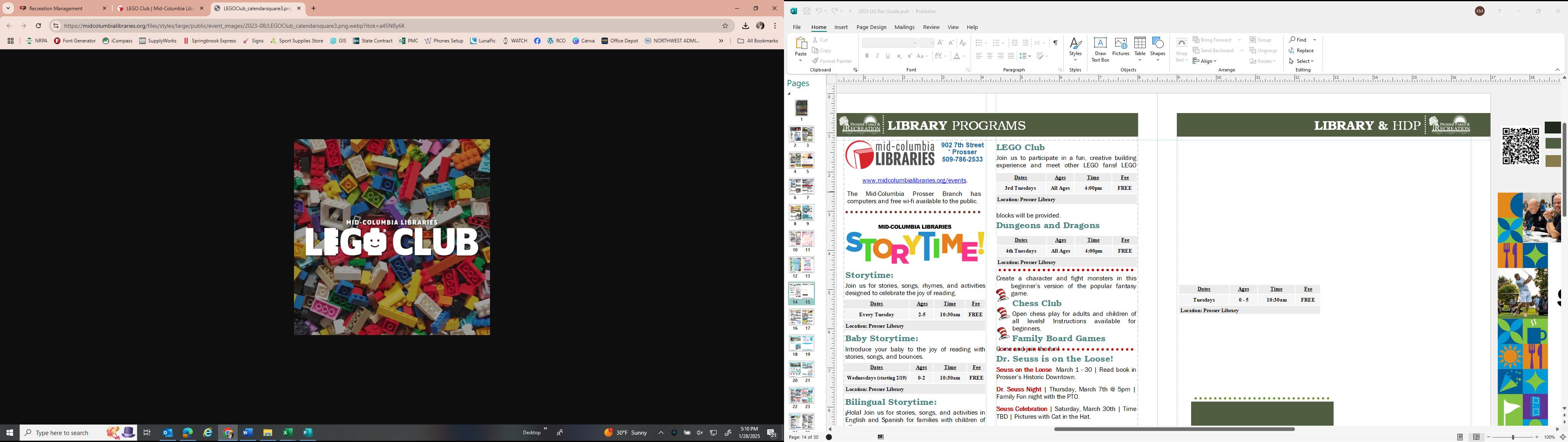This screenshot has height=442, width=1568.
Task: Click the Publisher save icon
Action: pyautogui.click(x=806, y=11)
